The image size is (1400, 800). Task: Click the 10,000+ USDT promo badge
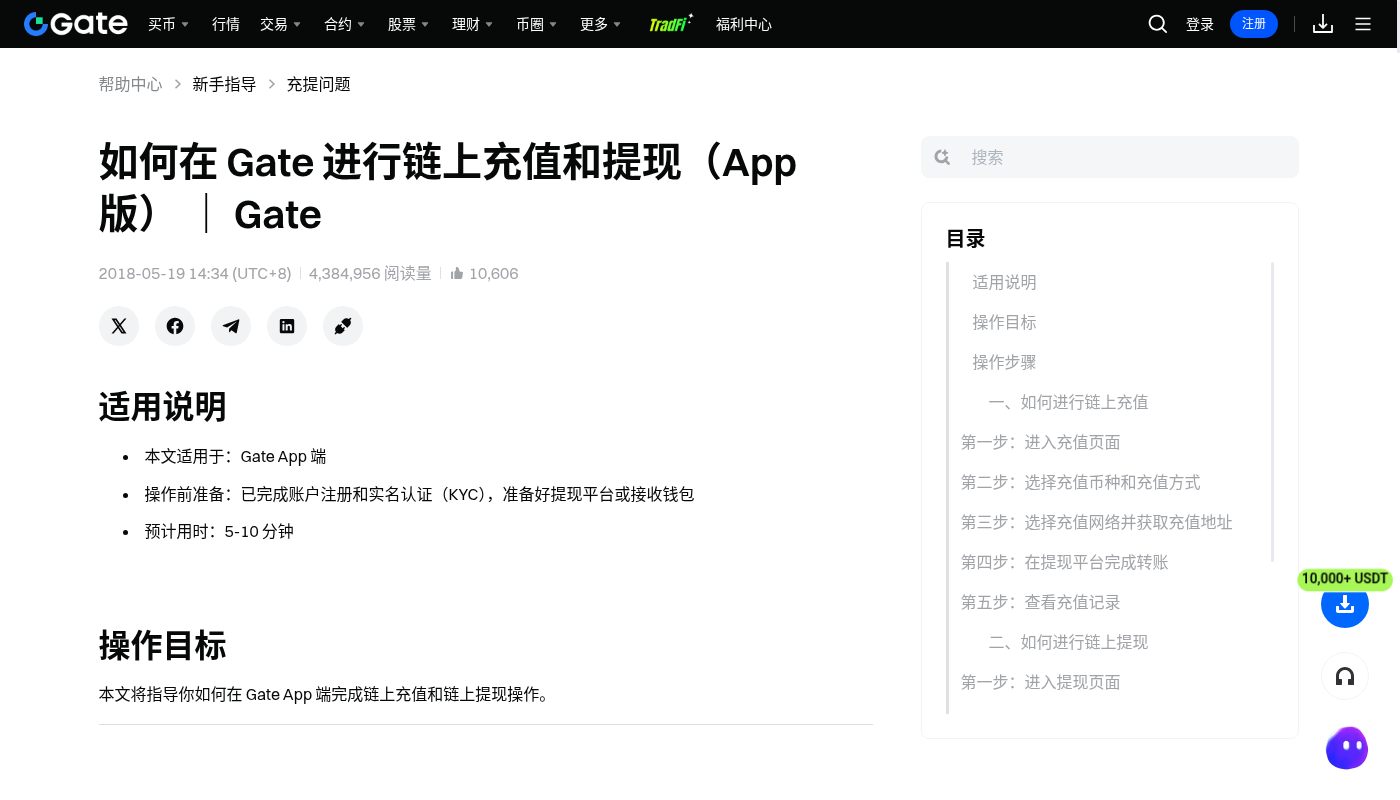click(x=1345, y=579)
